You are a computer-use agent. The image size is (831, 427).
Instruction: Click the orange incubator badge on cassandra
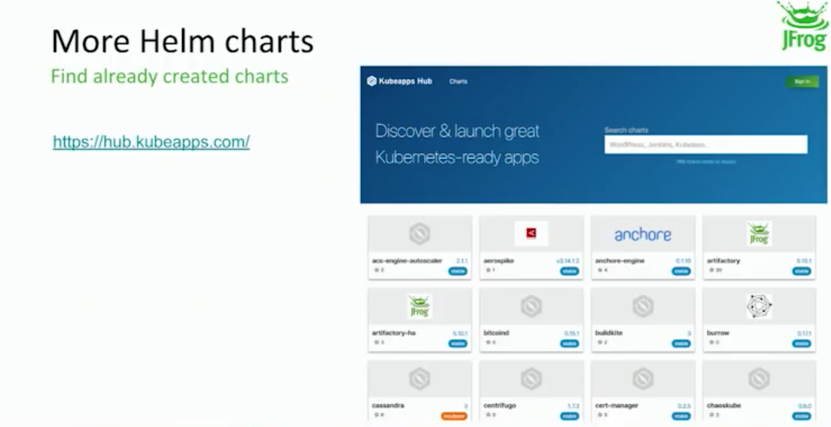[x=454, y=416]
